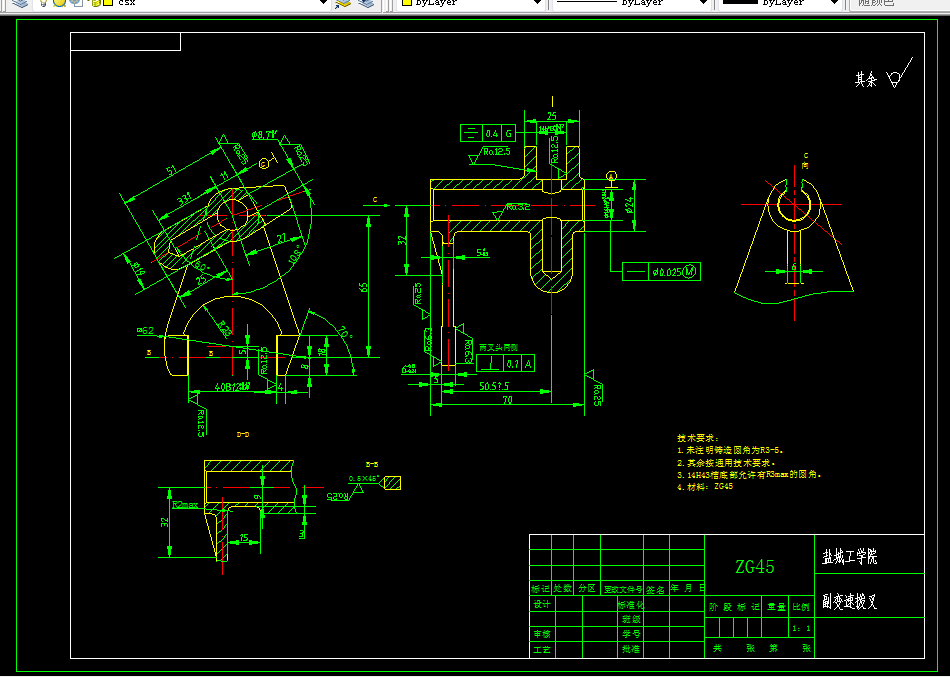This screenshot has height=677, width=950.
Task: Click the 比例 title block label
Action: pyautogui.click(x=801, y=607)
